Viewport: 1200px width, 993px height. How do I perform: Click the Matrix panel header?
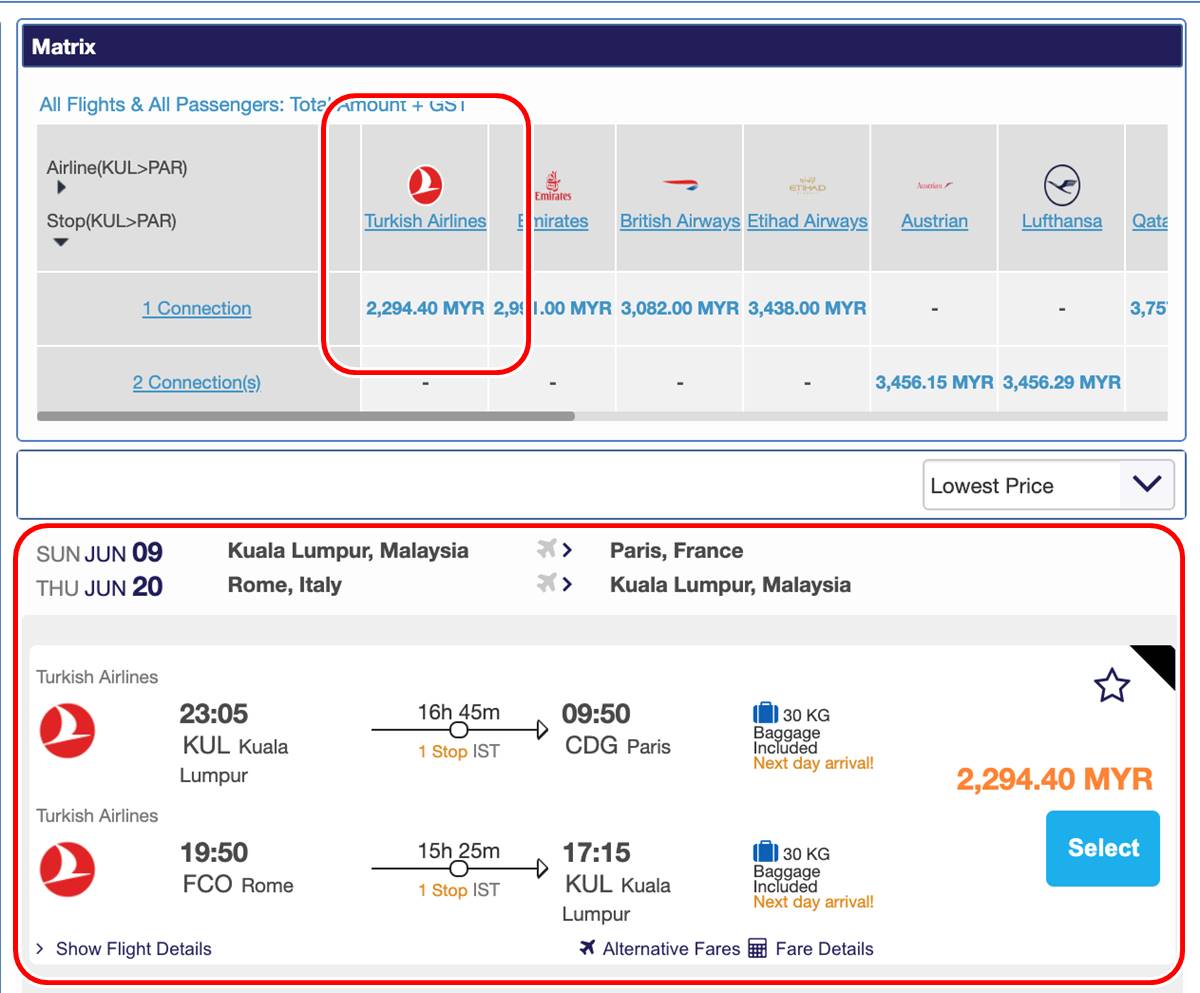(602, 46)
